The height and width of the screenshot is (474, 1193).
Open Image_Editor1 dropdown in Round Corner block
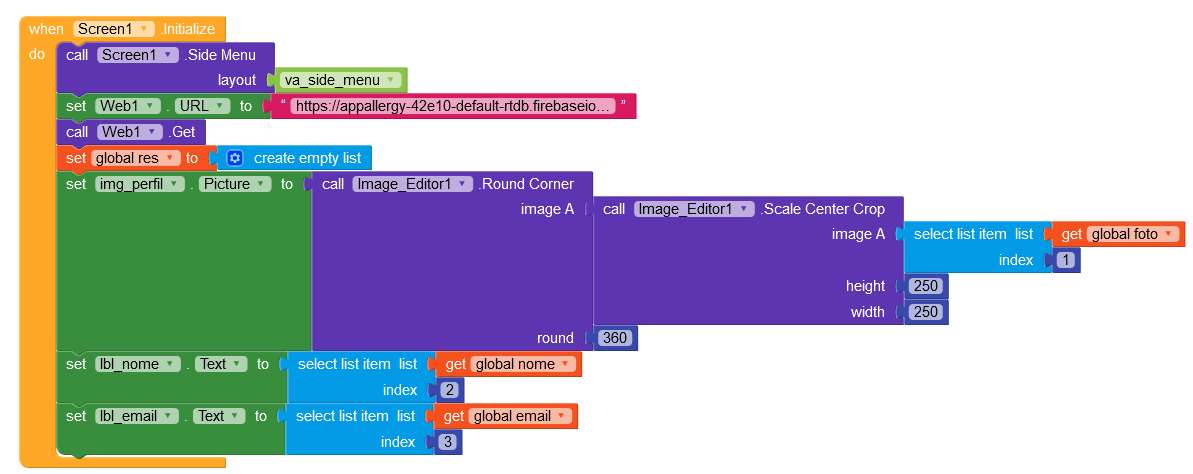(x=412, y=184)
